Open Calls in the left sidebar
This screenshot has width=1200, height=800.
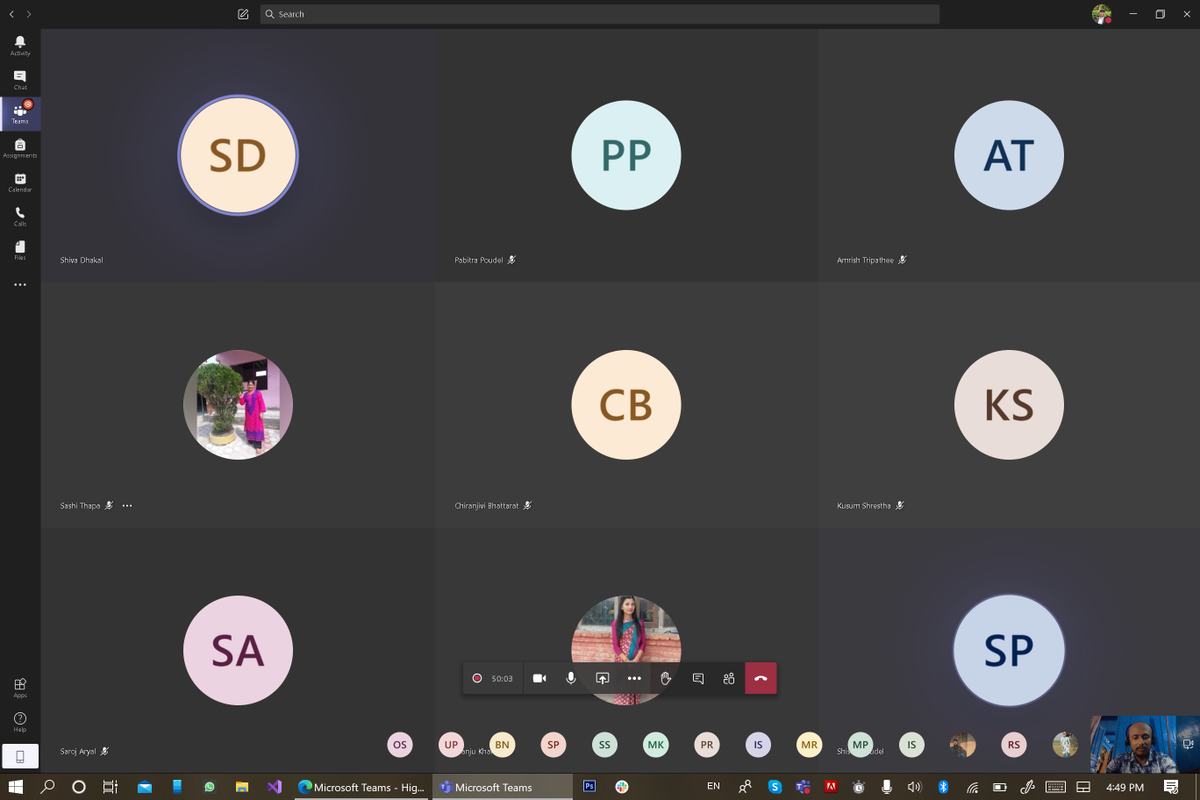(x=20, y=216)
